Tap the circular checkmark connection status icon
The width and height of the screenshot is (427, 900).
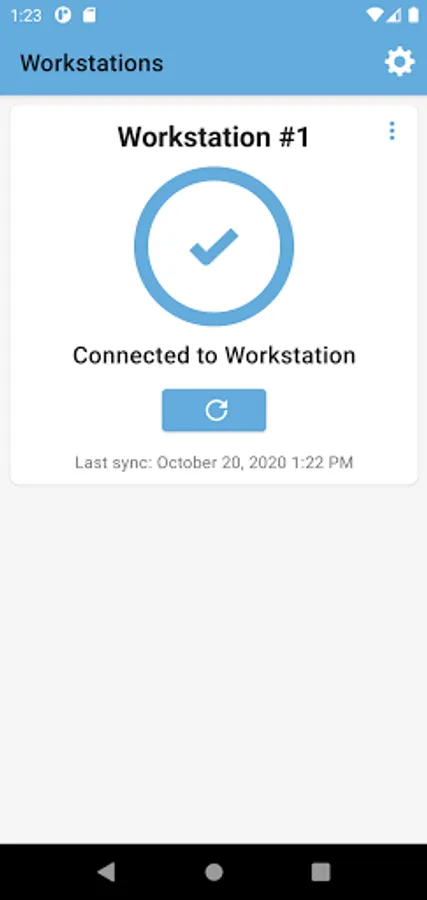click(214, 246)
